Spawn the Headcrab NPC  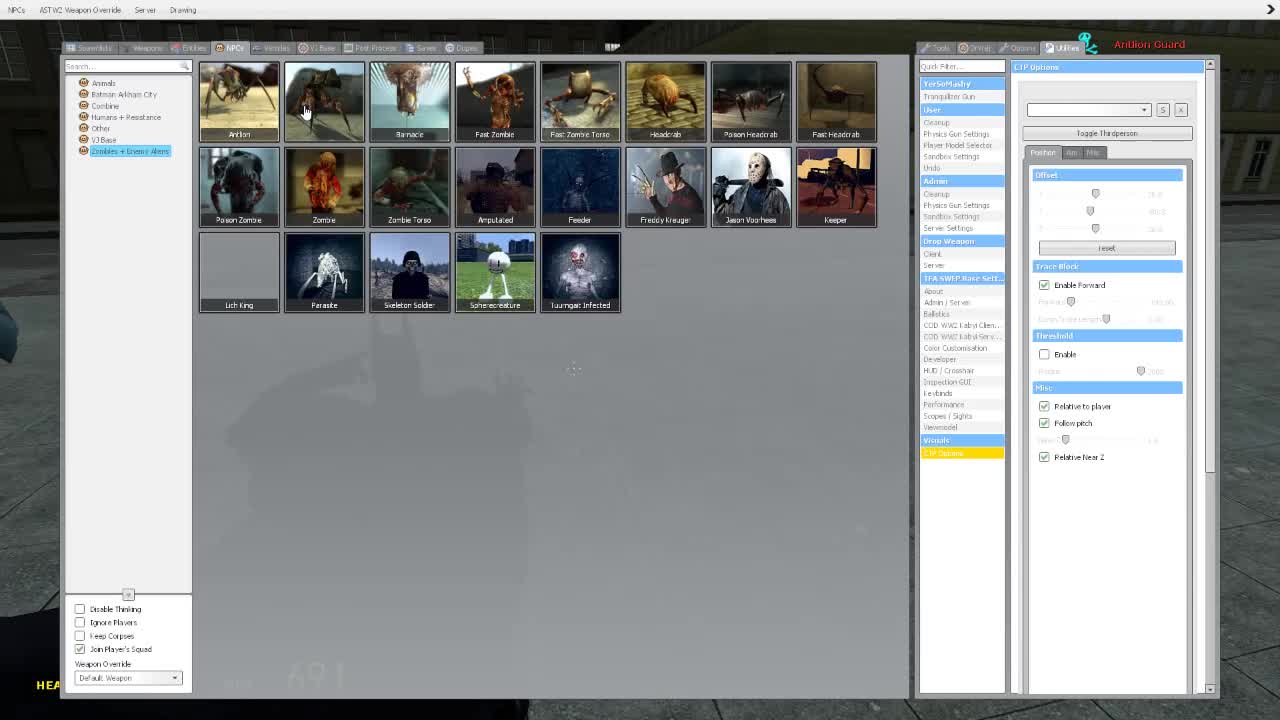[x=665, y=100]
